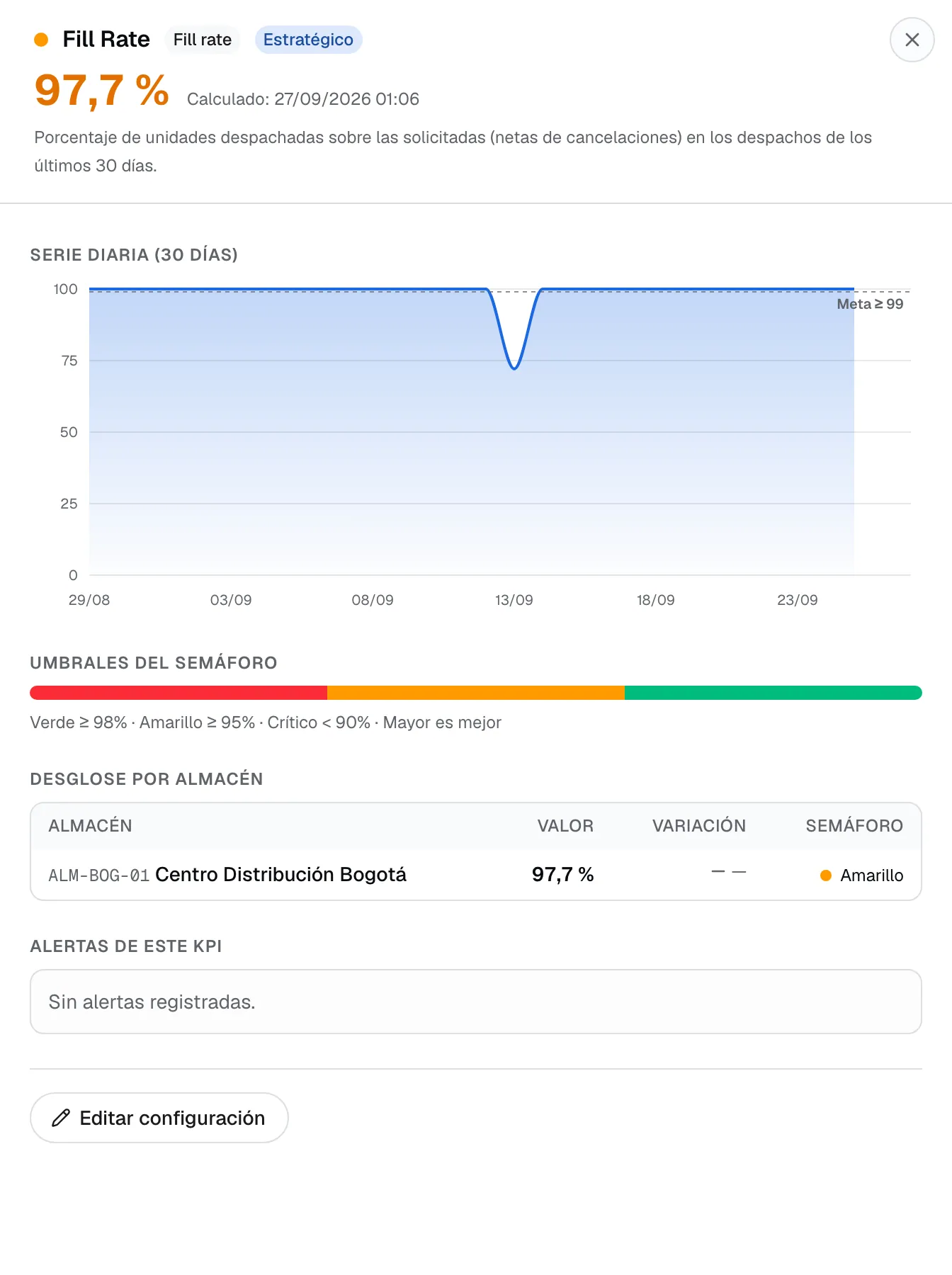Click the Estratégico badge
This screenshot has width=952, height=1275.
pos(308,40)
